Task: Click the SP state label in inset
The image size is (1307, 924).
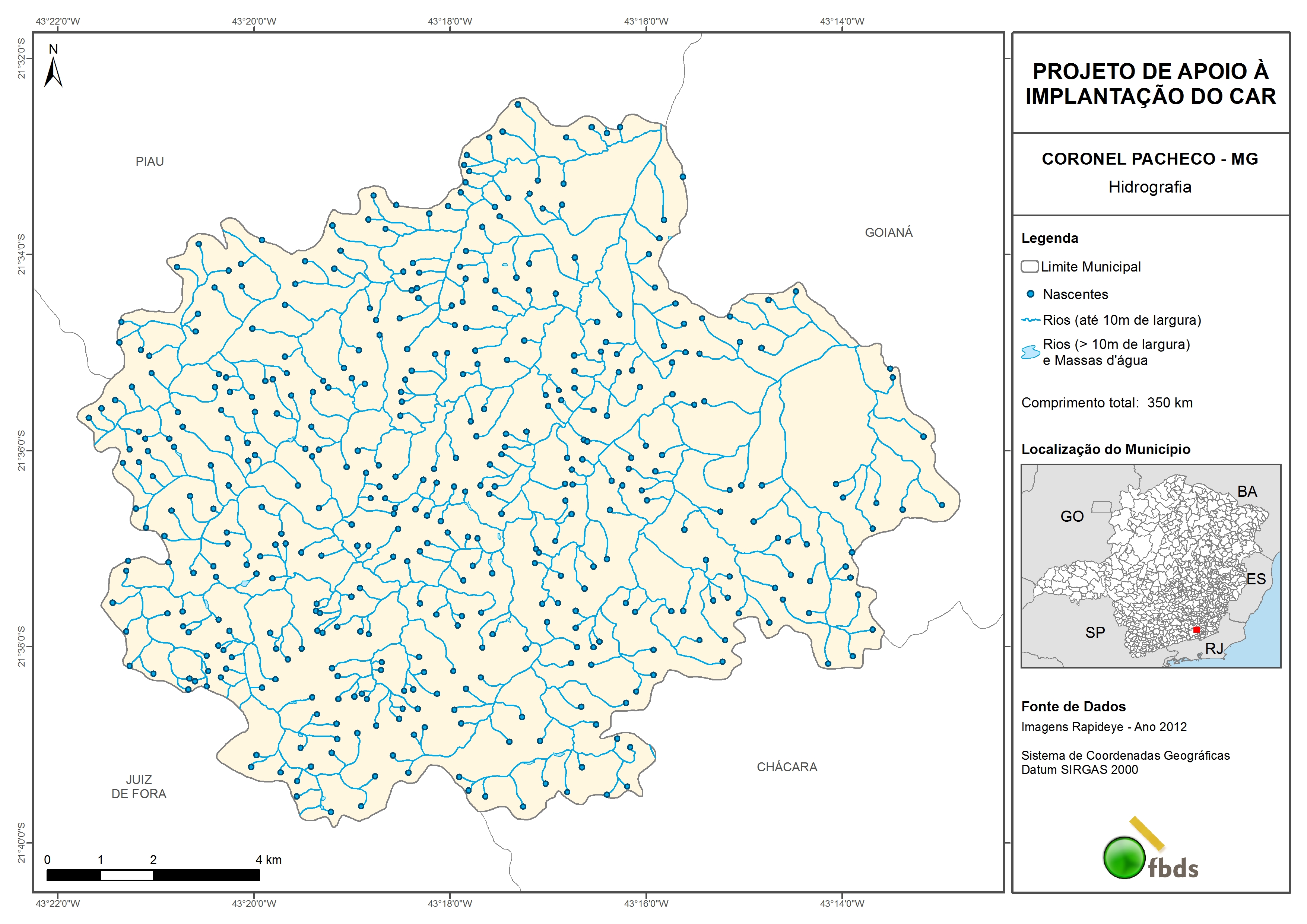Action: pyautogui.click(x=1095, y=632)
